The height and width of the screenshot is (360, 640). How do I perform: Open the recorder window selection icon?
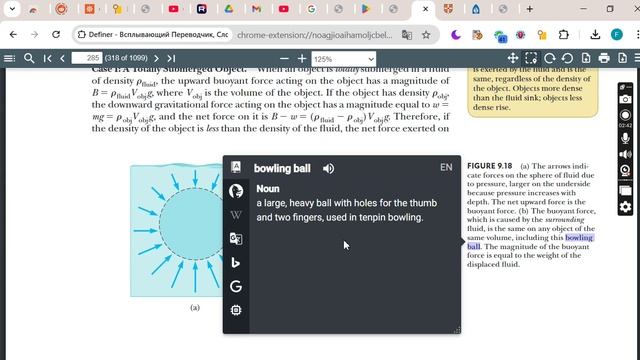point(625,191)
